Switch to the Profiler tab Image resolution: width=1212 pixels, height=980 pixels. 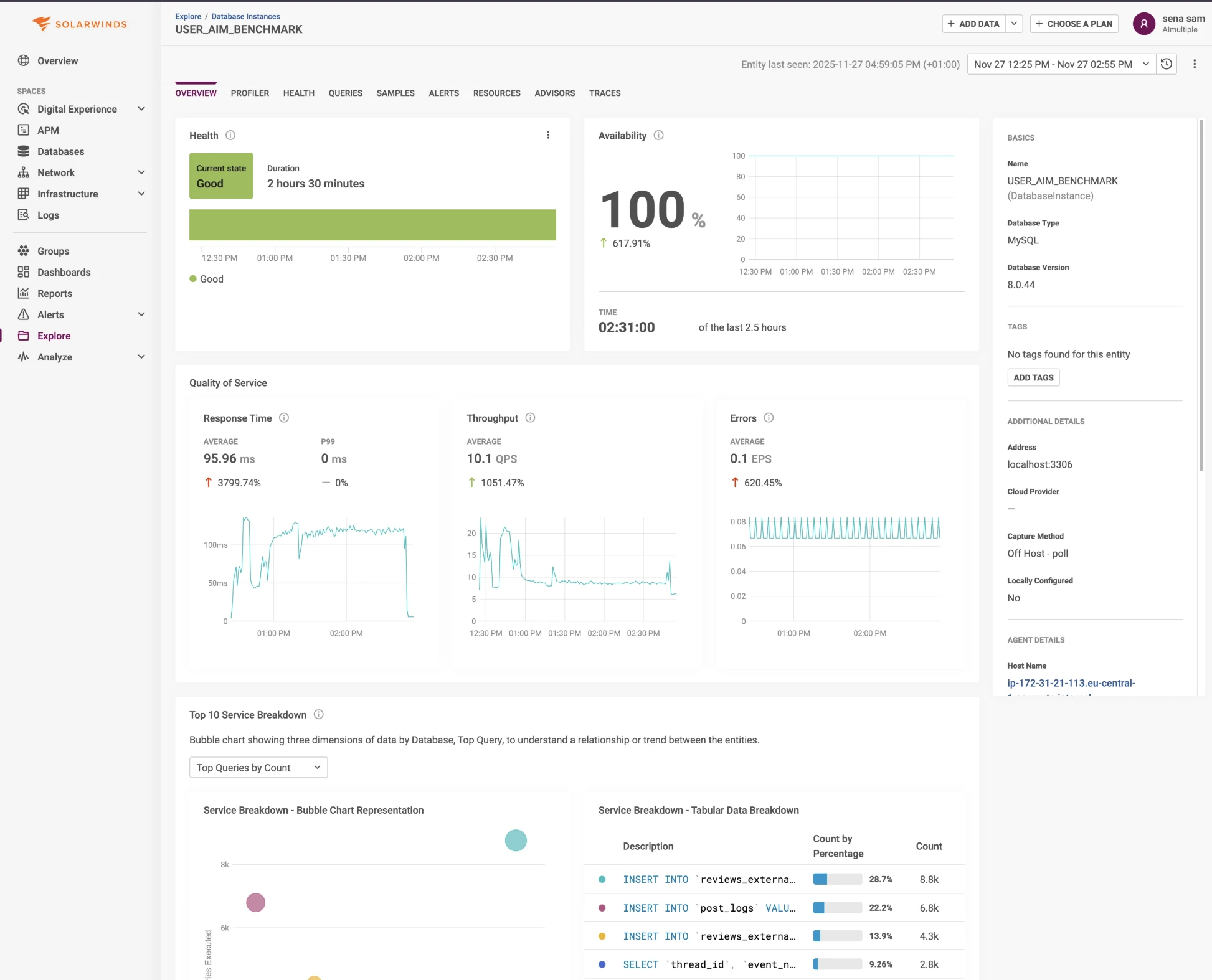tap(250, 93)
